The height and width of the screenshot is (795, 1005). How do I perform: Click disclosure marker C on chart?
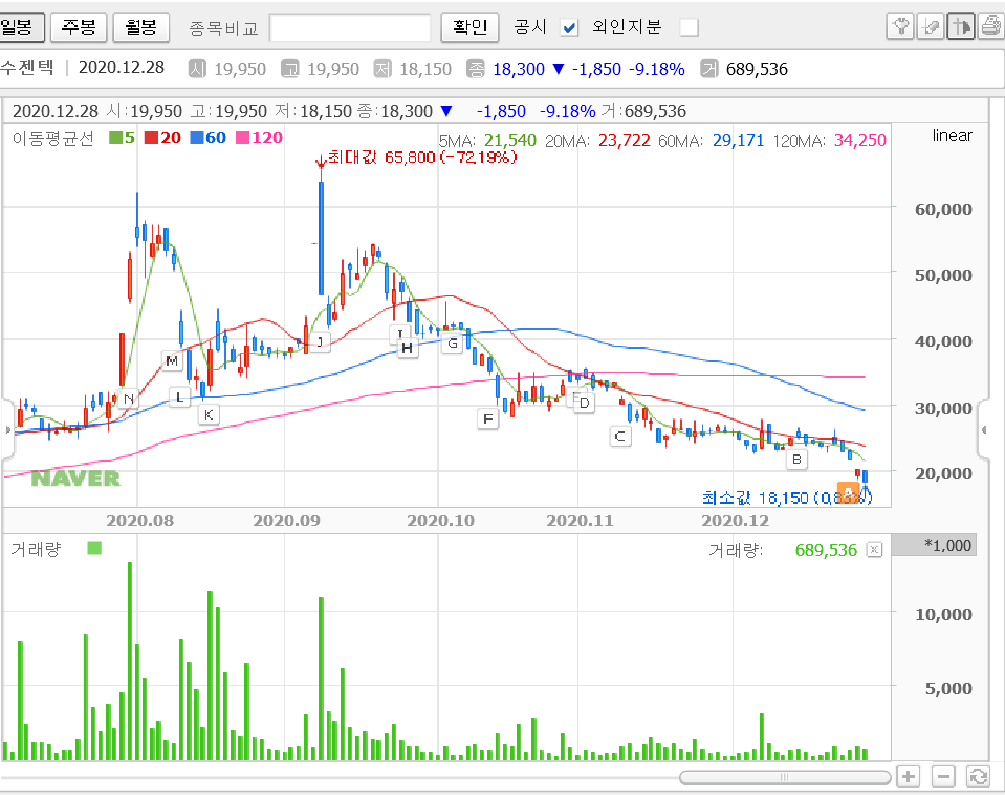[620, 437]
